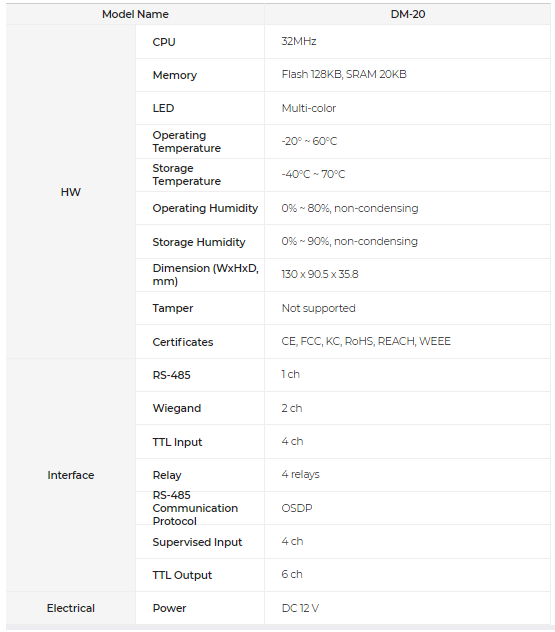This screenshot has width=555, height=632.
Task: Click the Certificates value list
Action: coord(366,341)
